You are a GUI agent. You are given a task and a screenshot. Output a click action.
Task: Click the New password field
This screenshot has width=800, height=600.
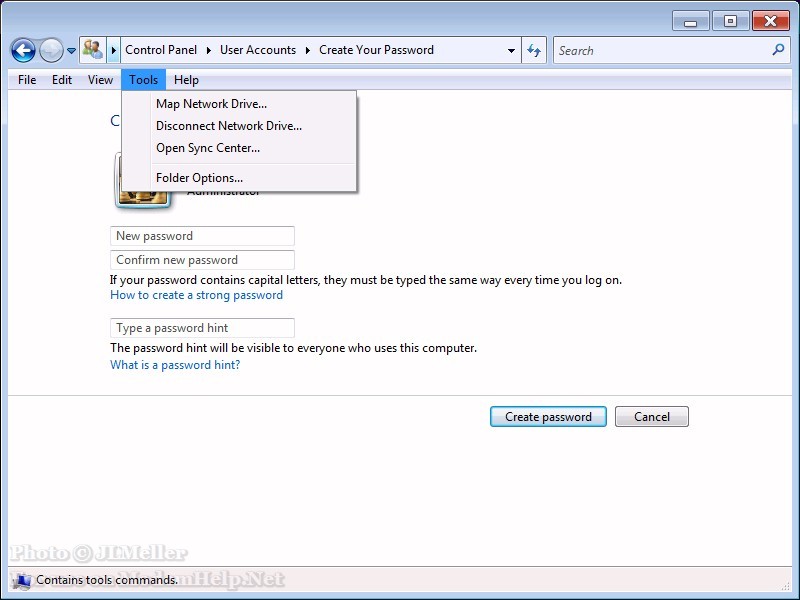[x=202, y=236]
